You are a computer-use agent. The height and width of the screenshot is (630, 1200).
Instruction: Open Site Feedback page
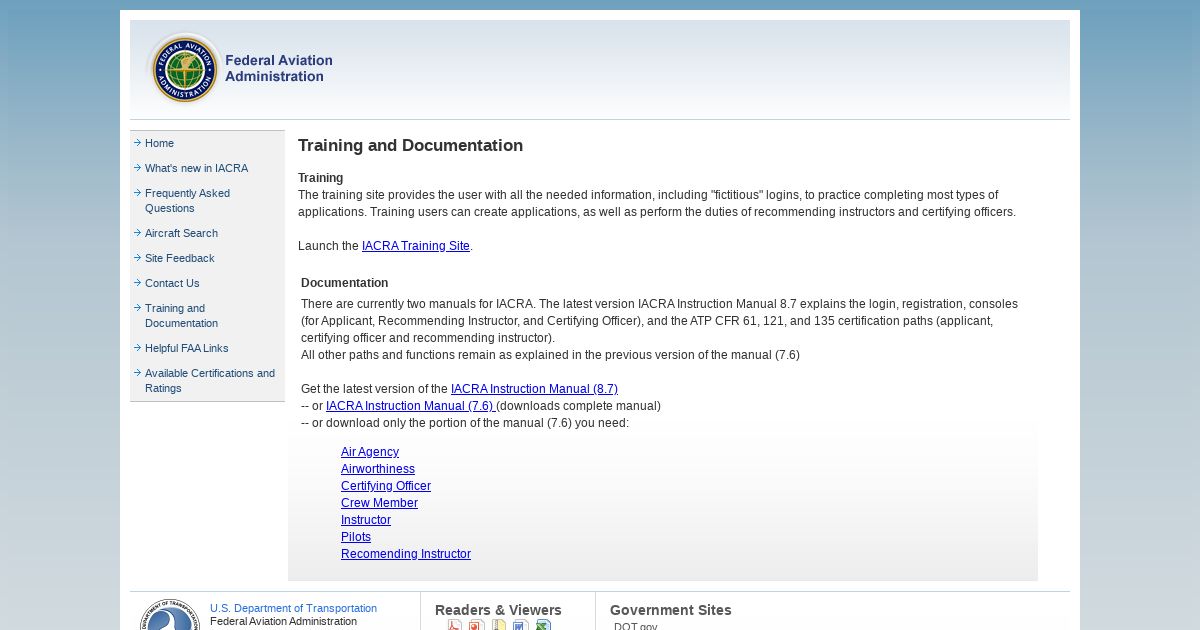(x=179, y=258)
